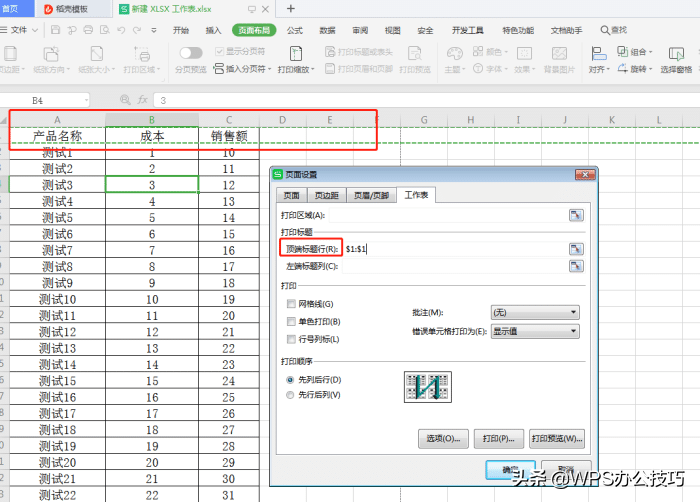Select row-first print order radio (V)
Image resolution: width=700 pixels, height=502 pixels.
(x=290, y=395)
